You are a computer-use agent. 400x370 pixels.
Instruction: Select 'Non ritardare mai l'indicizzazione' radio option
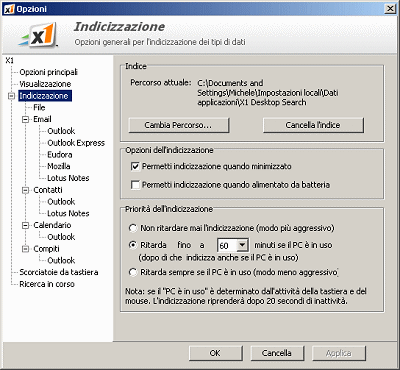point(133,228)
